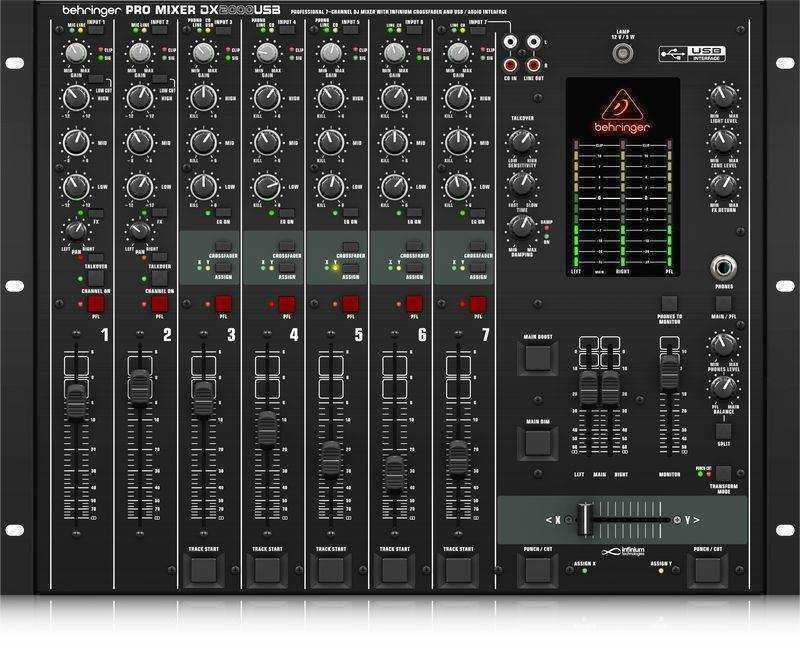Toggle EQ On switch for channel 3

click(x=223, y=213)
